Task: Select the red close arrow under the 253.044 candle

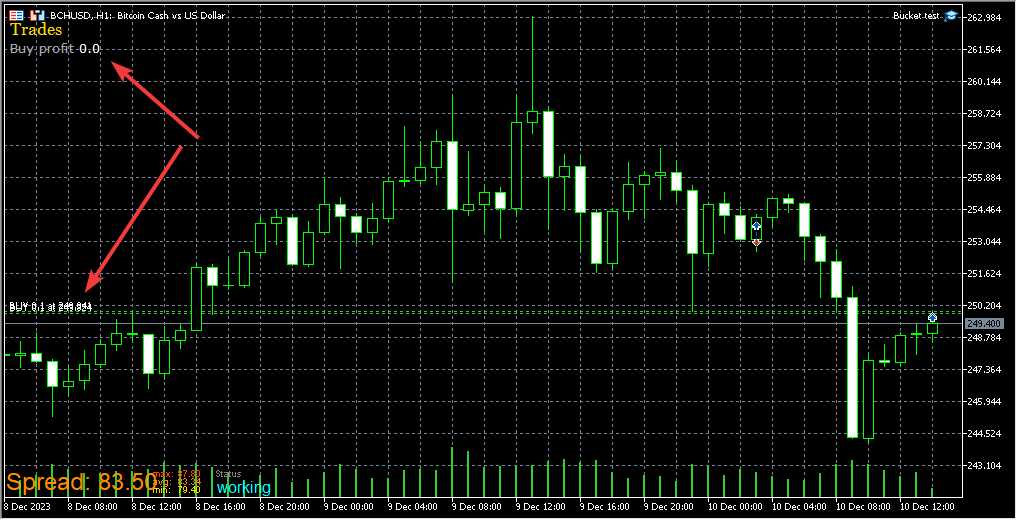Action: coord(756,242)
